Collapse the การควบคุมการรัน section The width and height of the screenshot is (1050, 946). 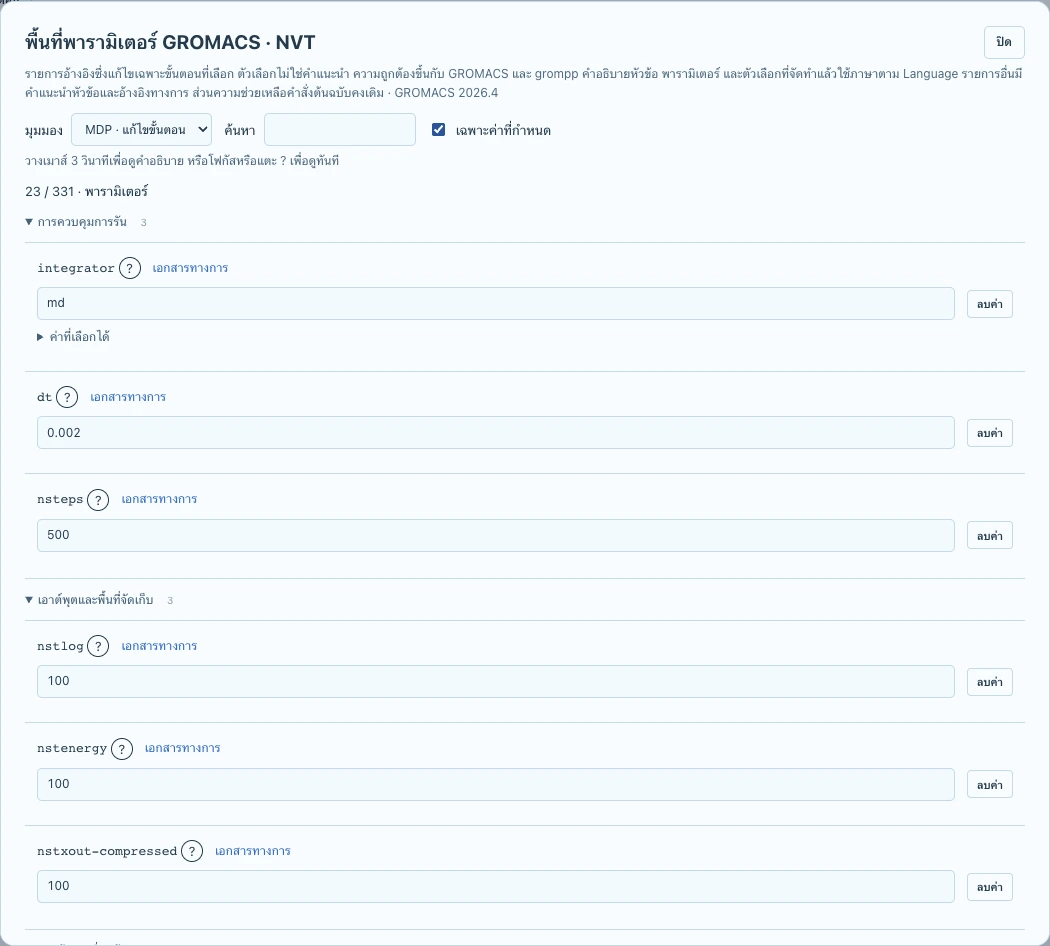pyautogui.click(x=82, y=222)
